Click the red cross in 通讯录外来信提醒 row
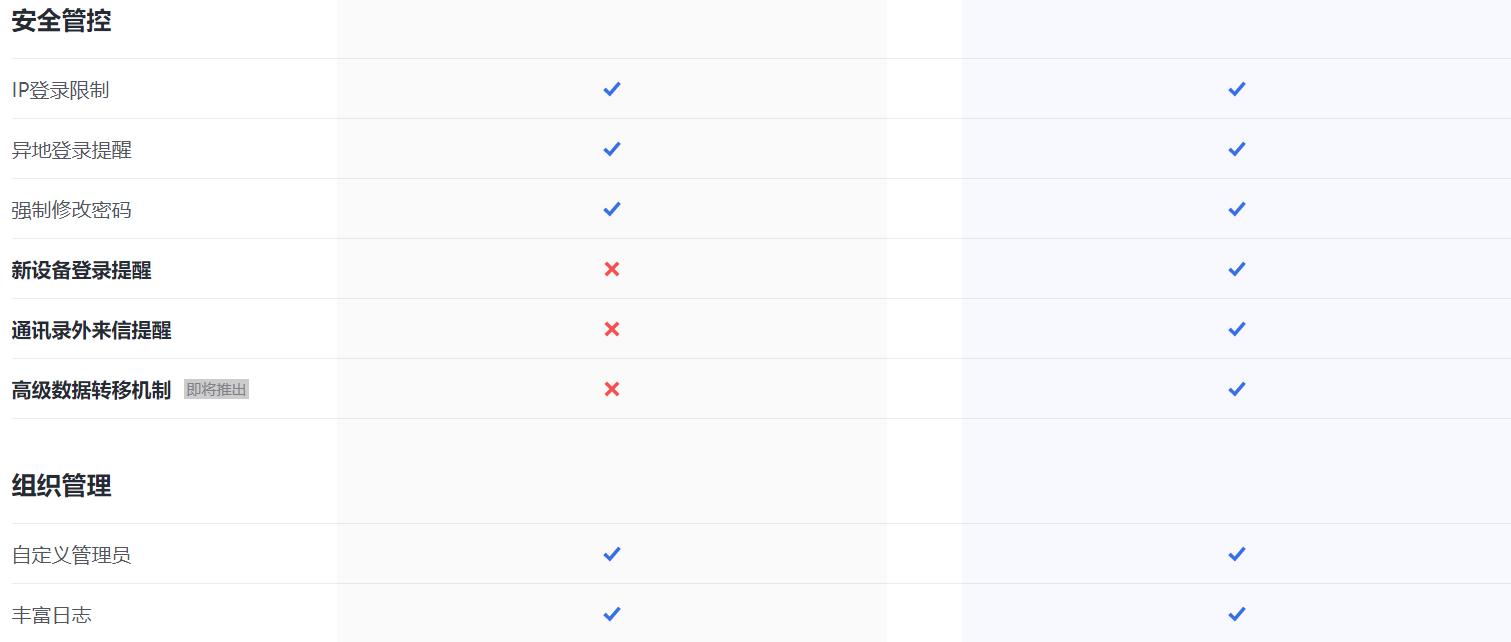The width and height of the screenshot is (1511, 642). point(612,329)
